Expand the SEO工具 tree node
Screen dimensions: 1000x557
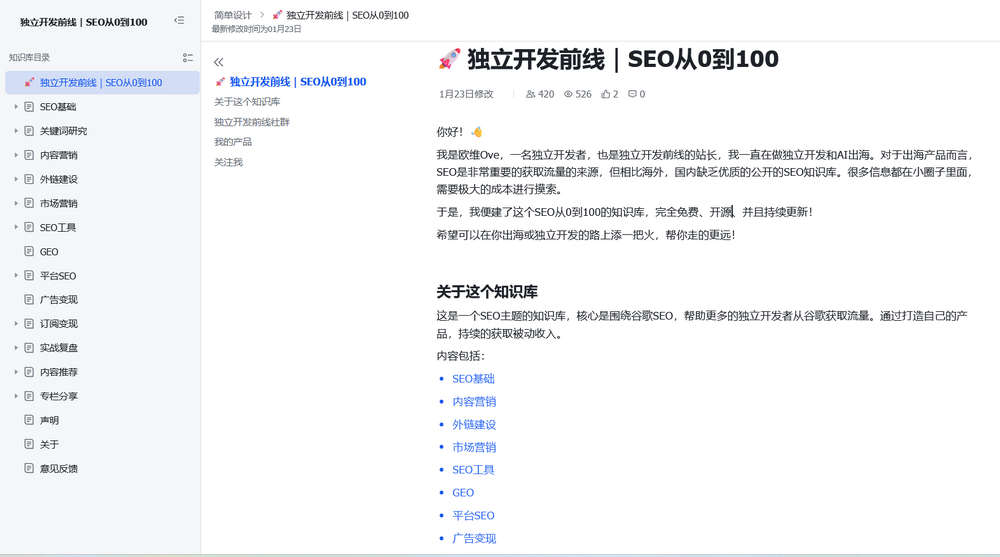click(x=16, y=227)
